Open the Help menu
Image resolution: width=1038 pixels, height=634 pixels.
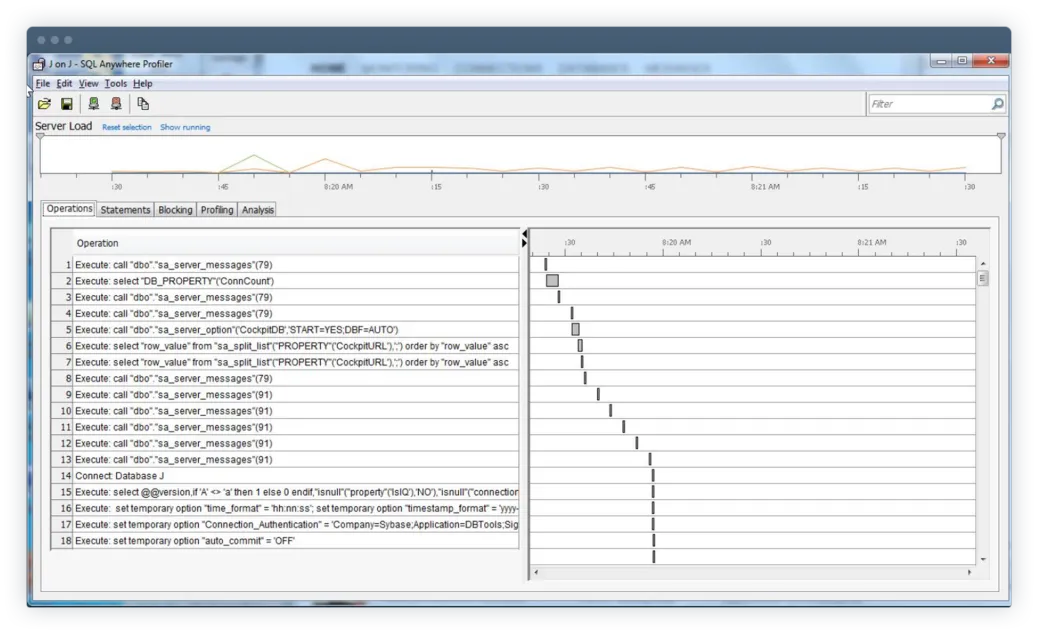tap(142, 84)
